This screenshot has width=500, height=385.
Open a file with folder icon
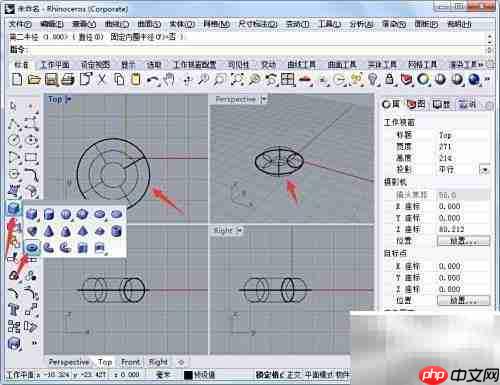pos(34,79)
